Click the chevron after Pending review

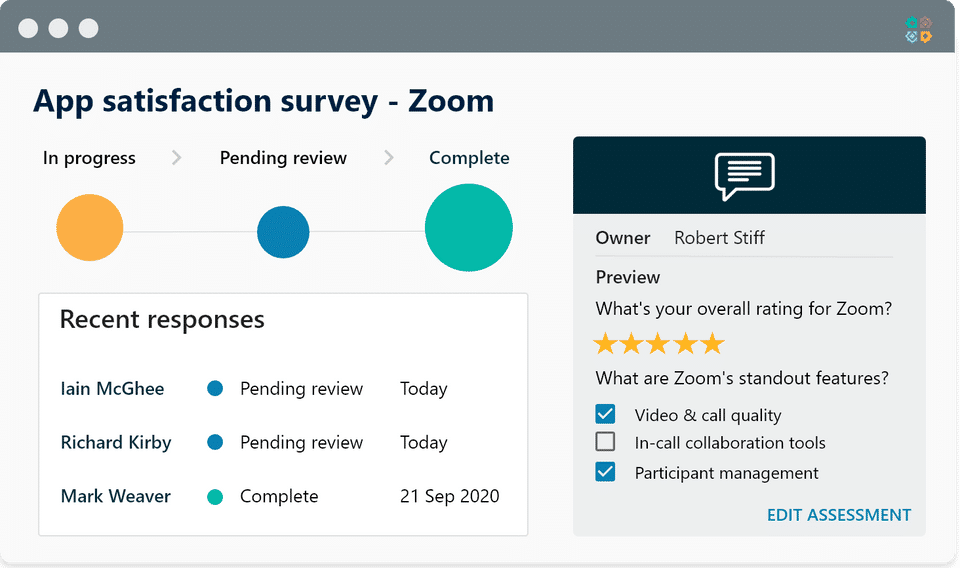(389, 158)
